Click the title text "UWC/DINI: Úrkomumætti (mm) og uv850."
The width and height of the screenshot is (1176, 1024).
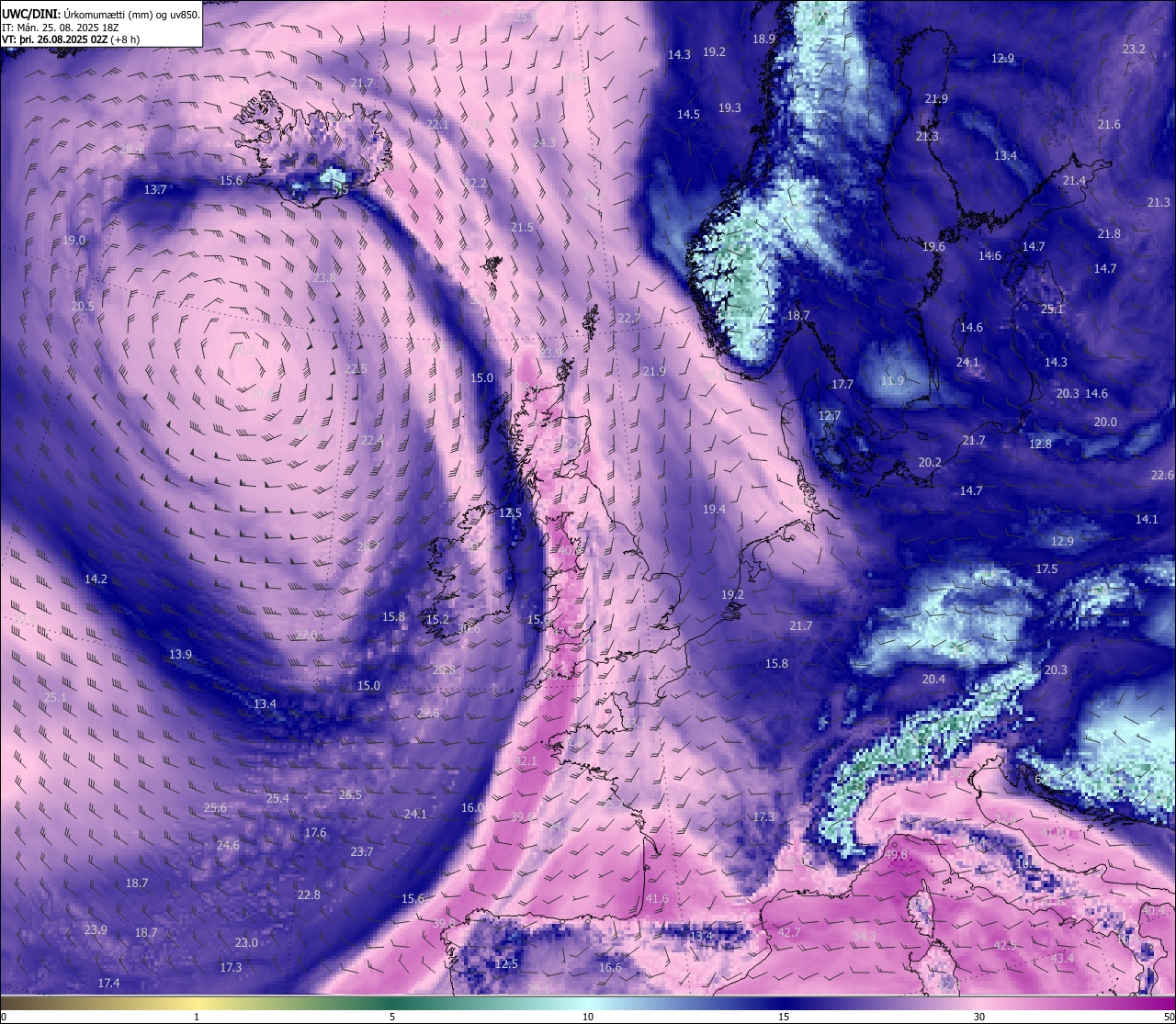coord(100,14)
